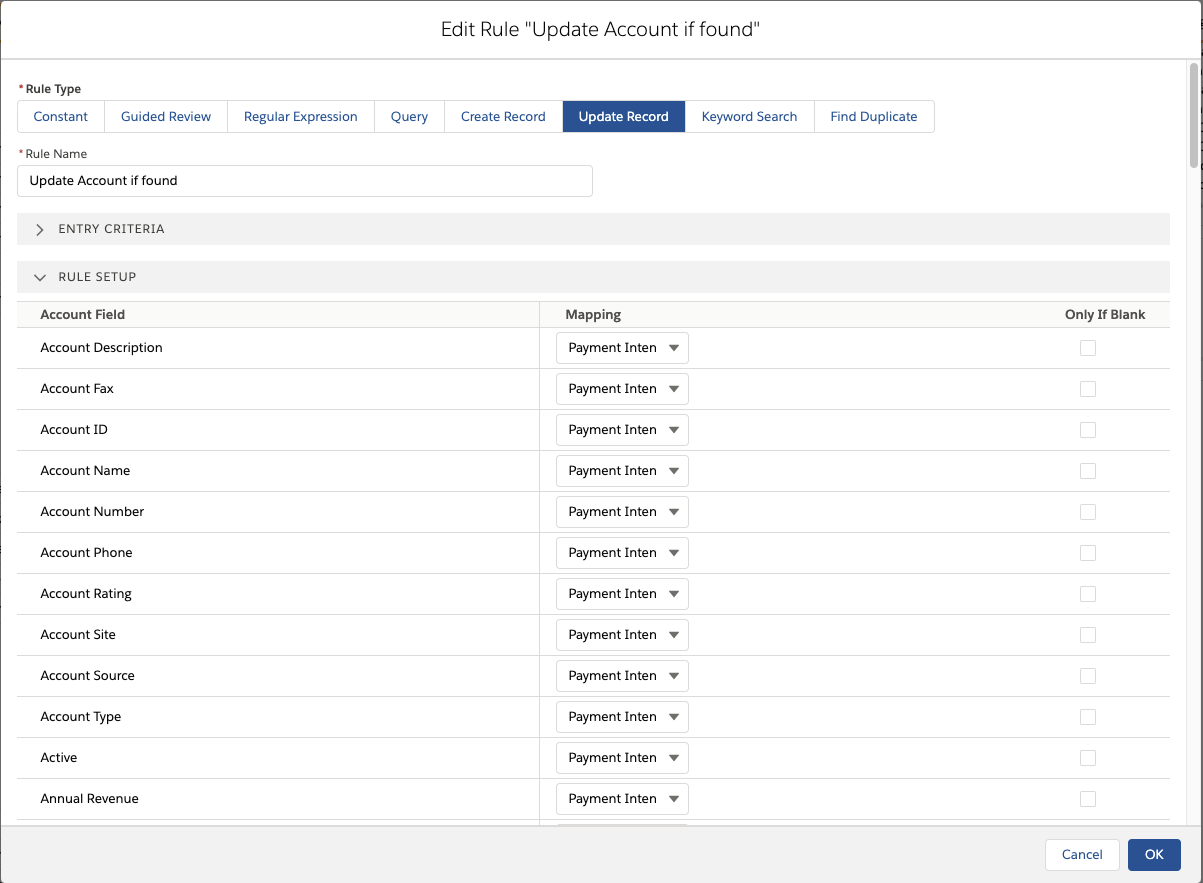Viewport: 1203px width, 883px height.
Task: Open Account Phone mapping dropdown
Action: pos(622,553)
